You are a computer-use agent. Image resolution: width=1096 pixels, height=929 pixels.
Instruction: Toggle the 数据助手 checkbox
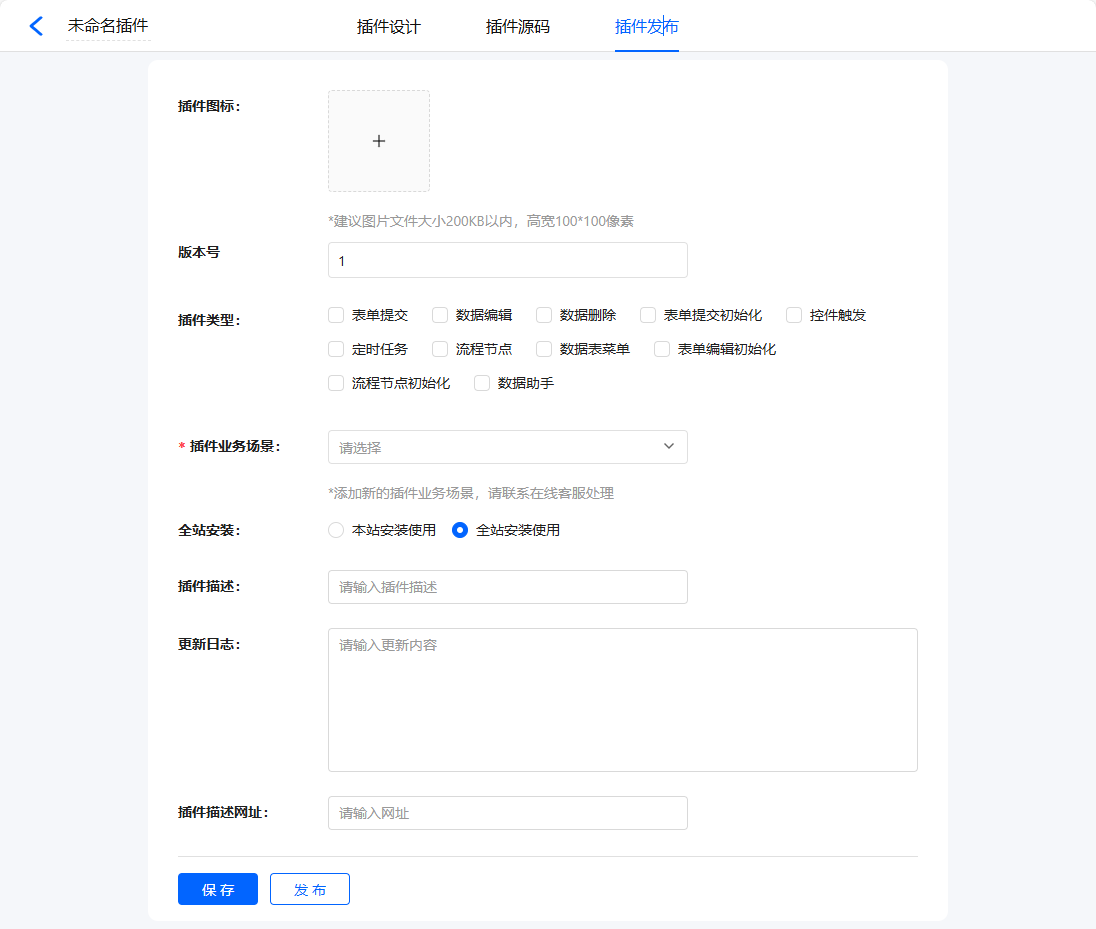point(482,383)
